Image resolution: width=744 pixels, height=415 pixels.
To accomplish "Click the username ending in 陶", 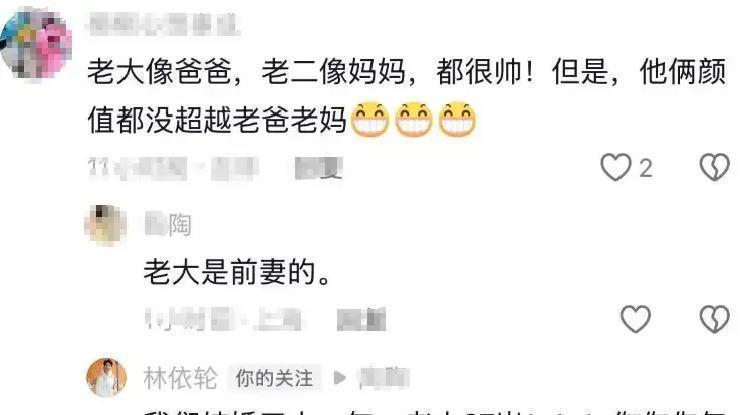I will pyautogui.click(x=168, y=225).
